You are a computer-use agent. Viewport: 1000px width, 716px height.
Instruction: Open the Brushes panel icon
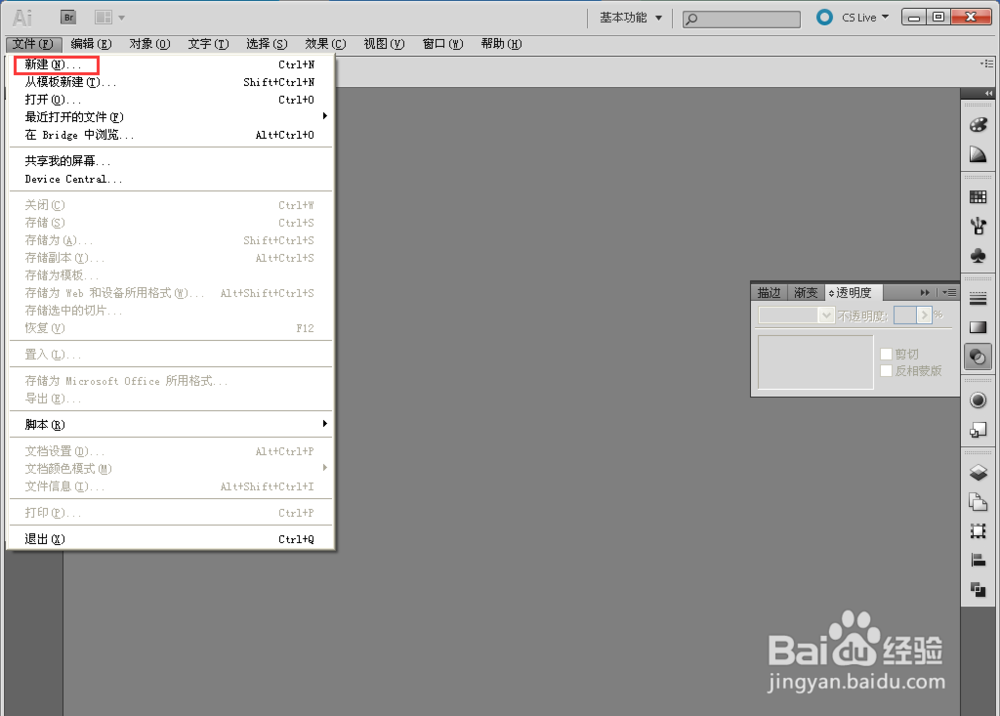point(978,226)
